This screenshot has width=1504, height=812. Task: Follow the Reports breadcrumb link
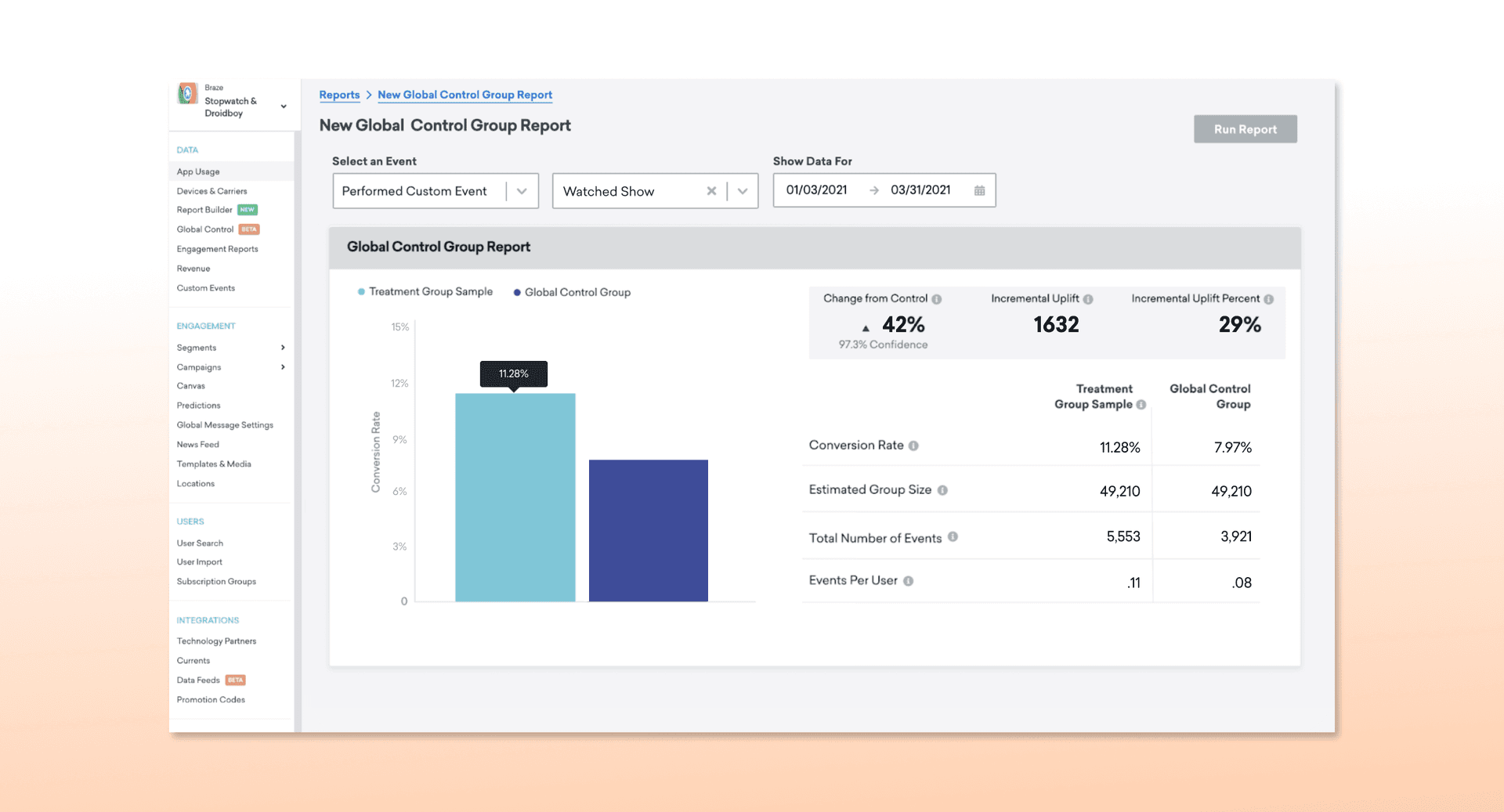(x=339, y=95)
